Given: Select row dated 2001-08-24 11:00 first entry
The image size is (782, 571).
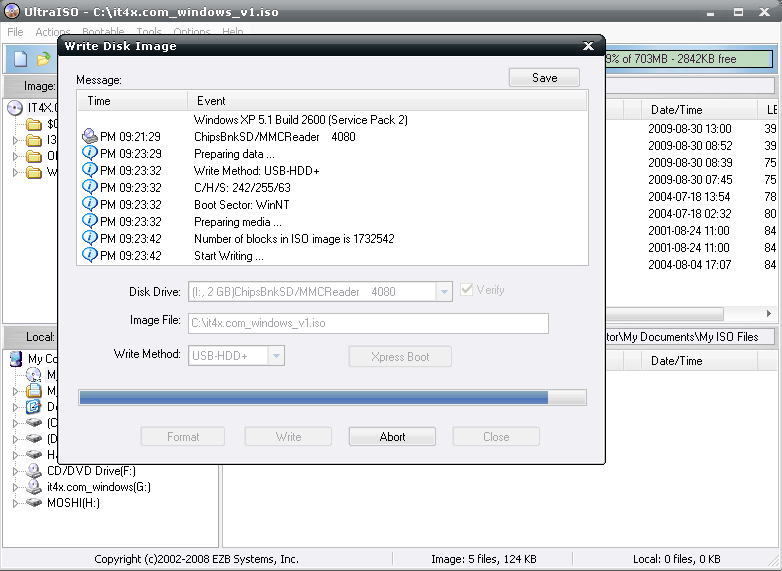Looking at the screenshot, I should click(x=689, y=230).
